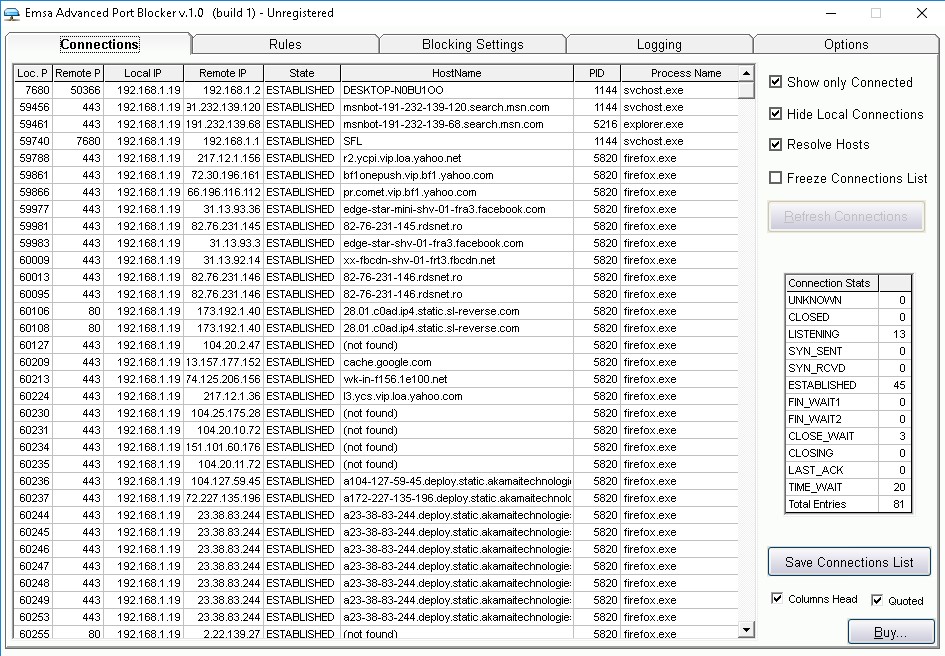Disable Show only Connected
Viewport: 945px width, 656px height.
[x=775, y=82]
